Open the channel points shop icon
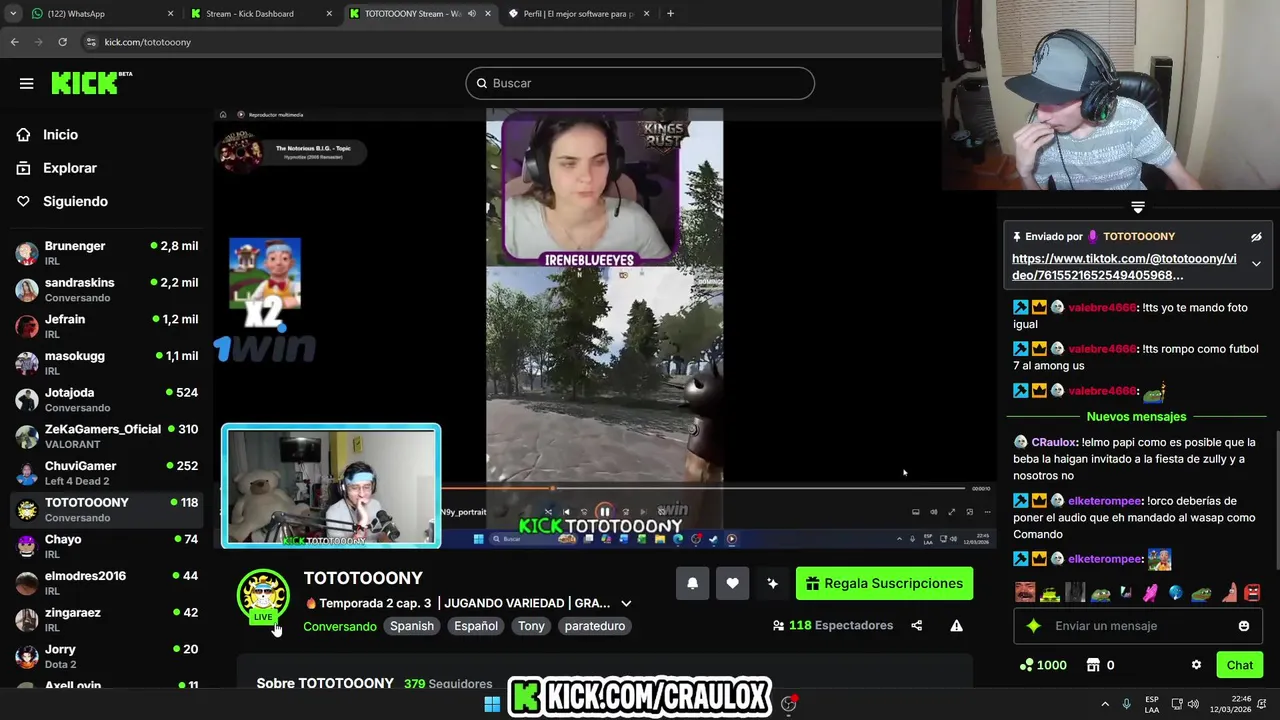The width and height of the screenshot is (1280, 720). (x=1093, y=665)
